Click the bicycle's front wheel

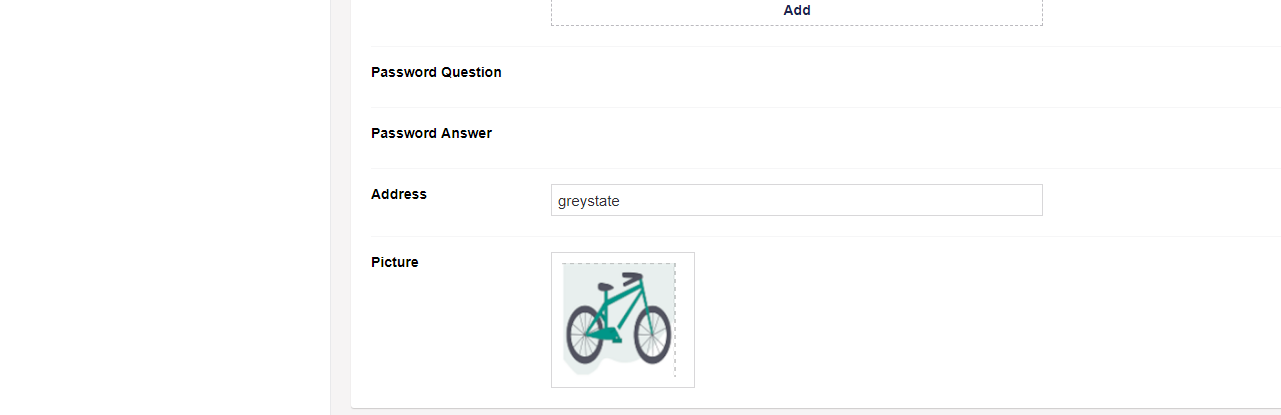coord(652,334)
